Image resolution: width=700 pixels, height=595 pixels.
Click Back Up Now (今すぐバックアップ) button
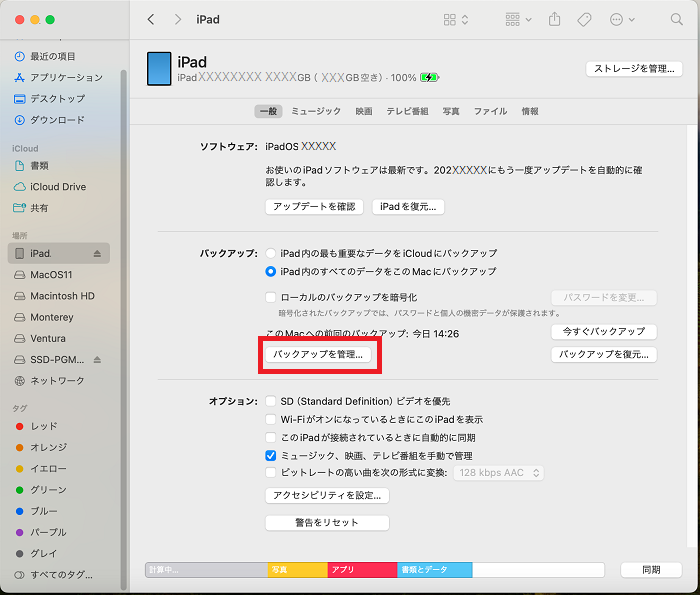coord(604,332)
